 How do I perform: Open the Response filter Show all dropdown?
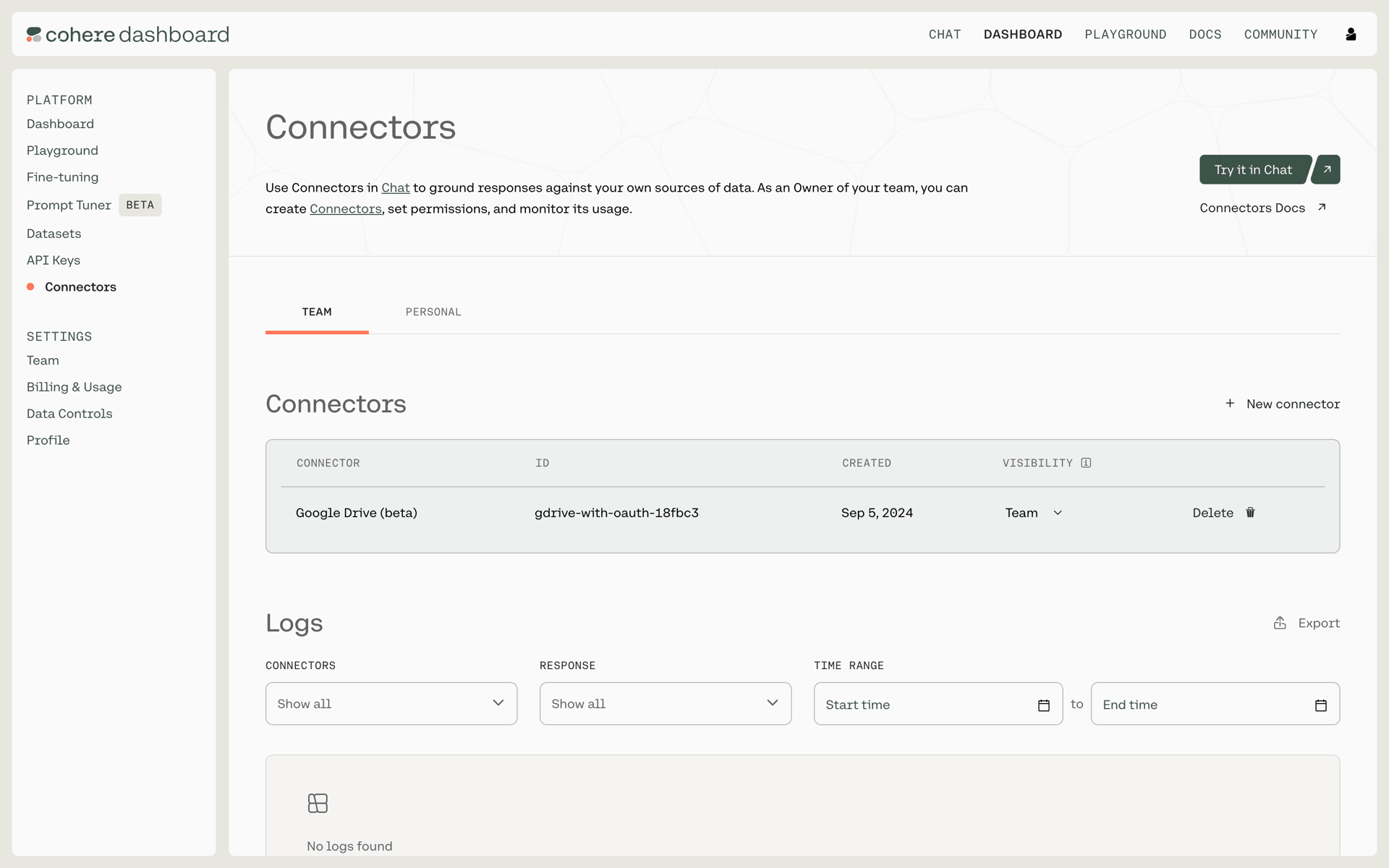pyautogui.click(x=666, y=704)
